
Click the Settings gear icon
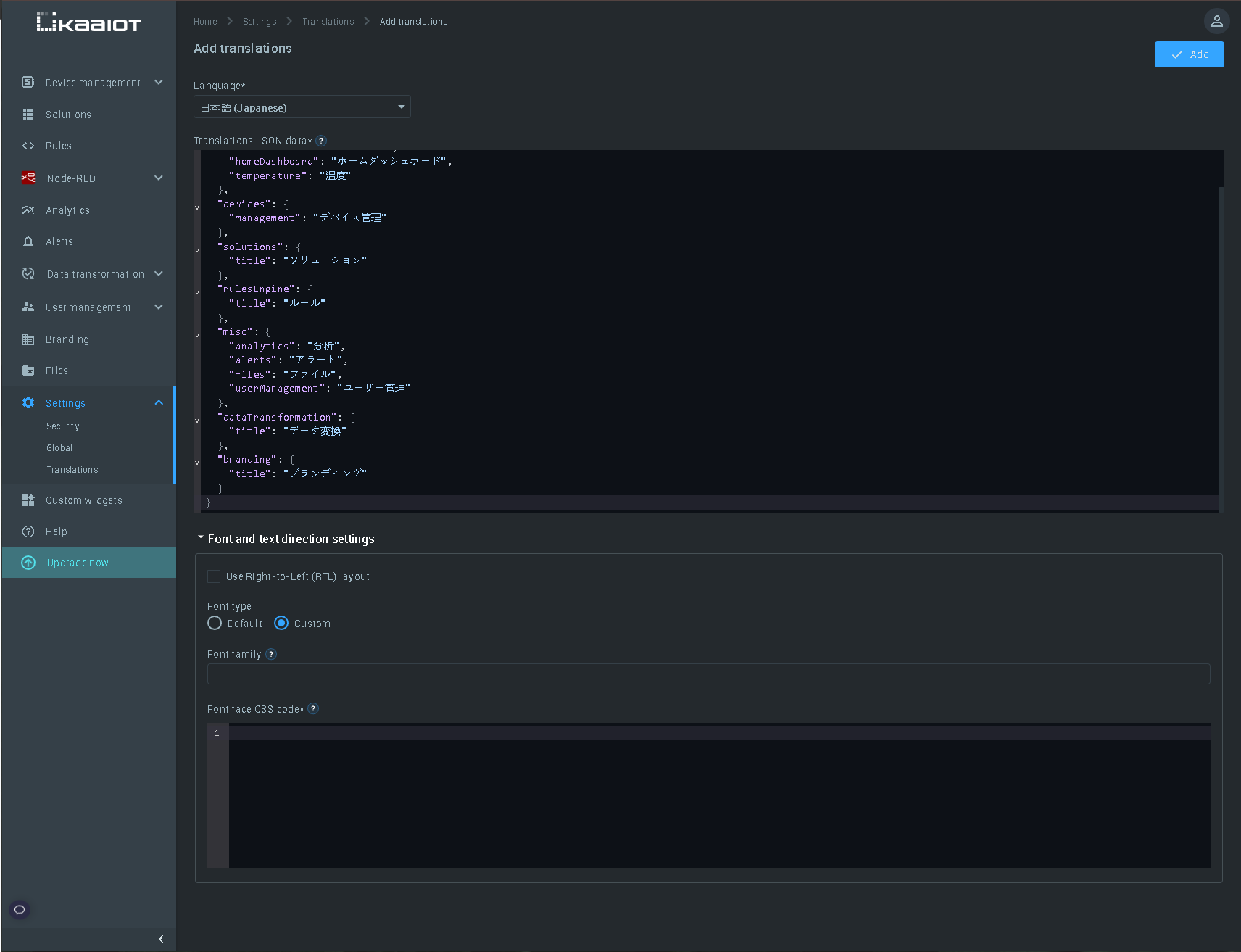pos(28,402)
